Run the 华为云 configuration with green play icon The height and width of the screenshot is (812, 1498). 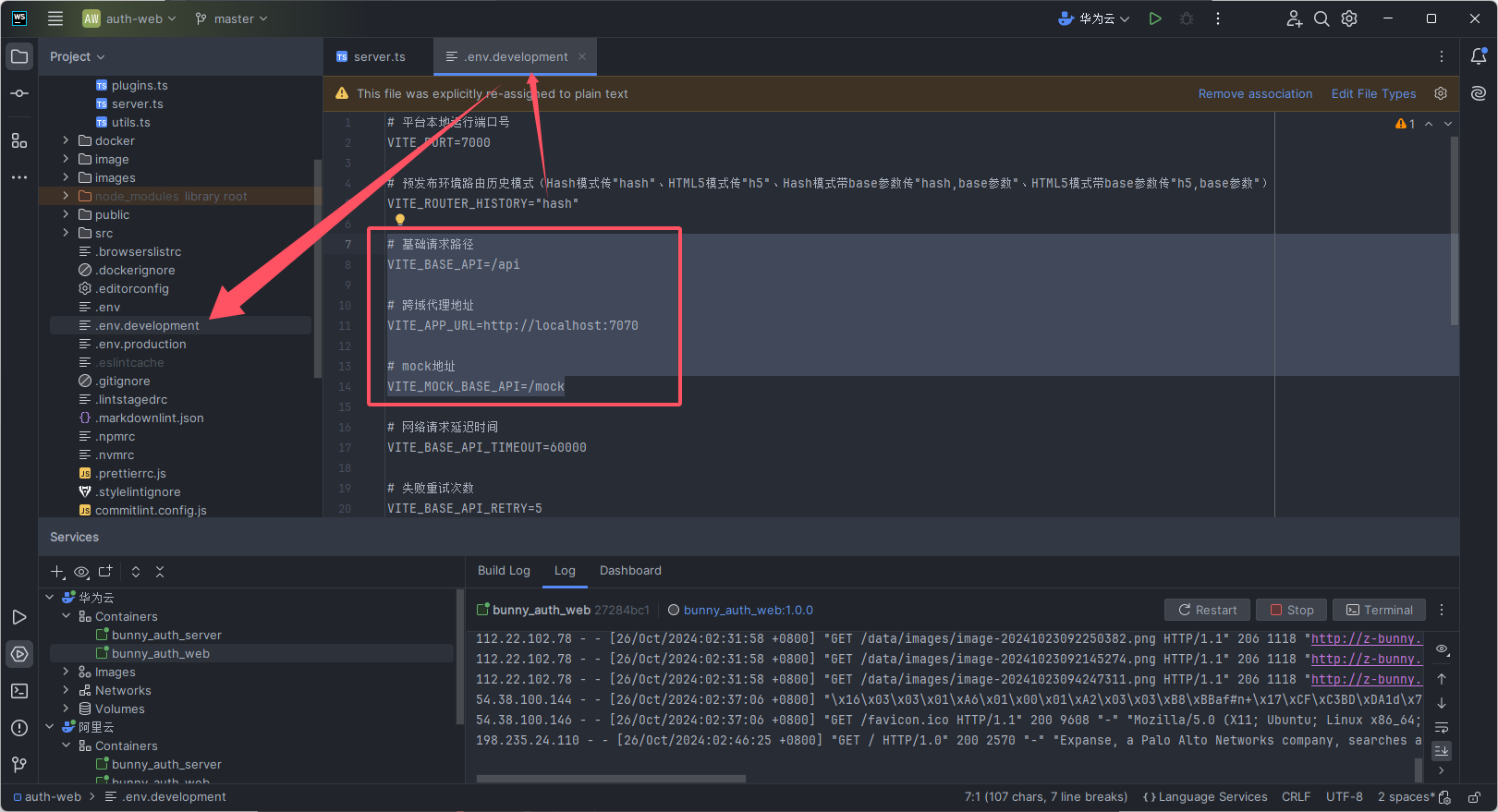click(1155, 18)
